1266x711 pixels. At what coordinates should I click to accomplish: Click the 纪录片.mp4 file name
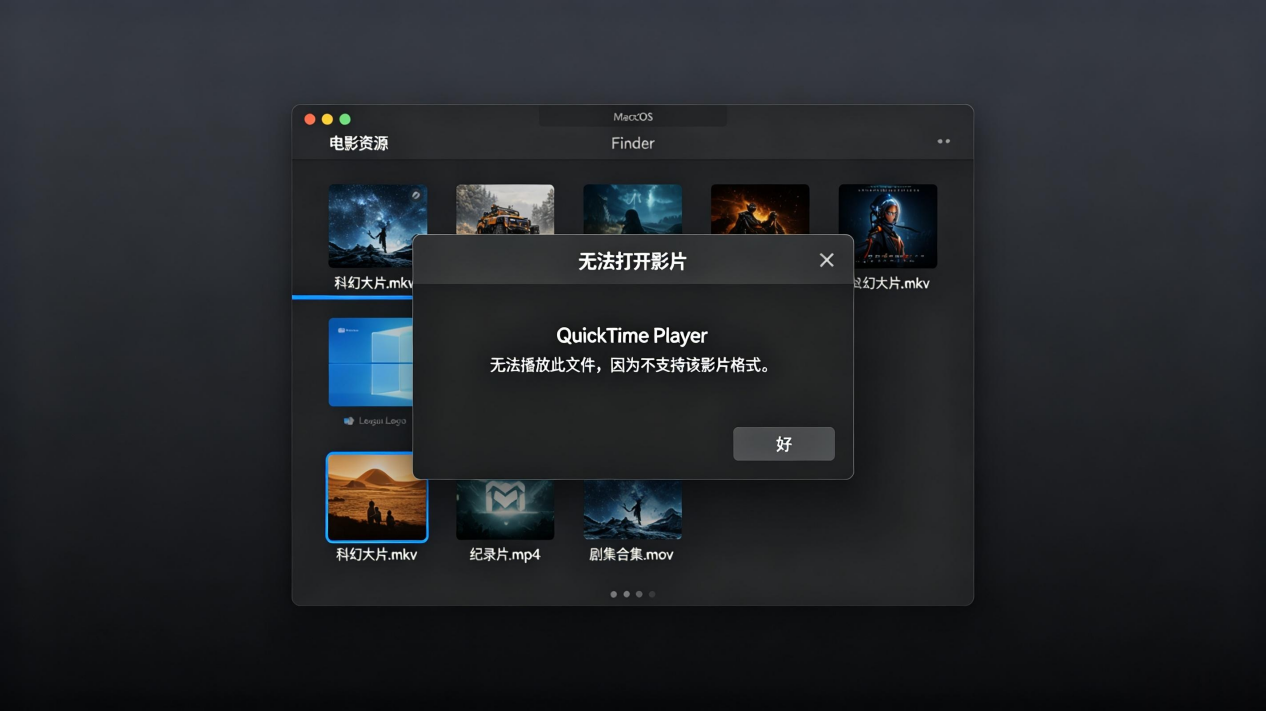coord(505,554)
